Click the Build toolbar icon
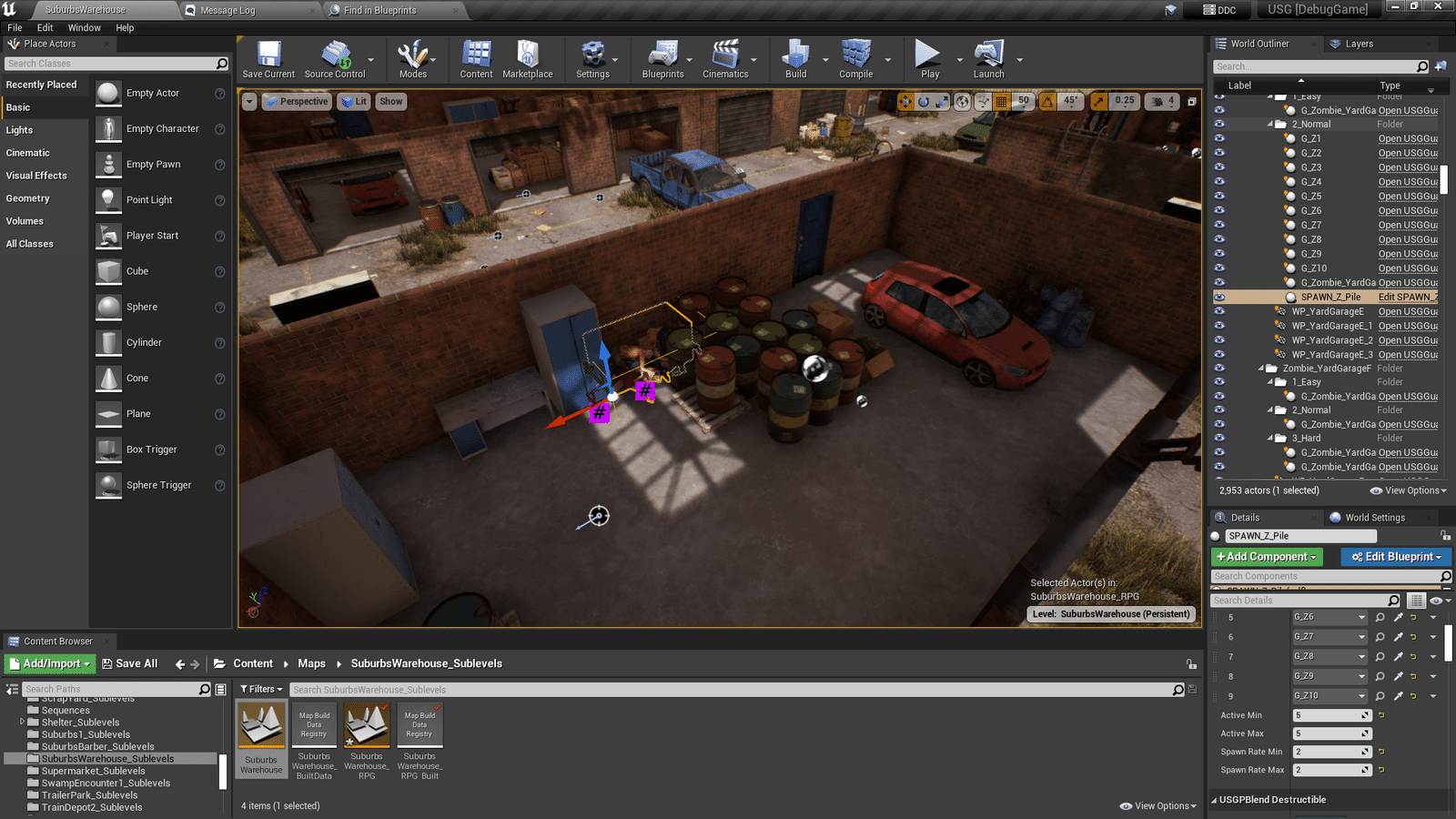Screen dimensions: 1456x819 [x=796, y=59]
